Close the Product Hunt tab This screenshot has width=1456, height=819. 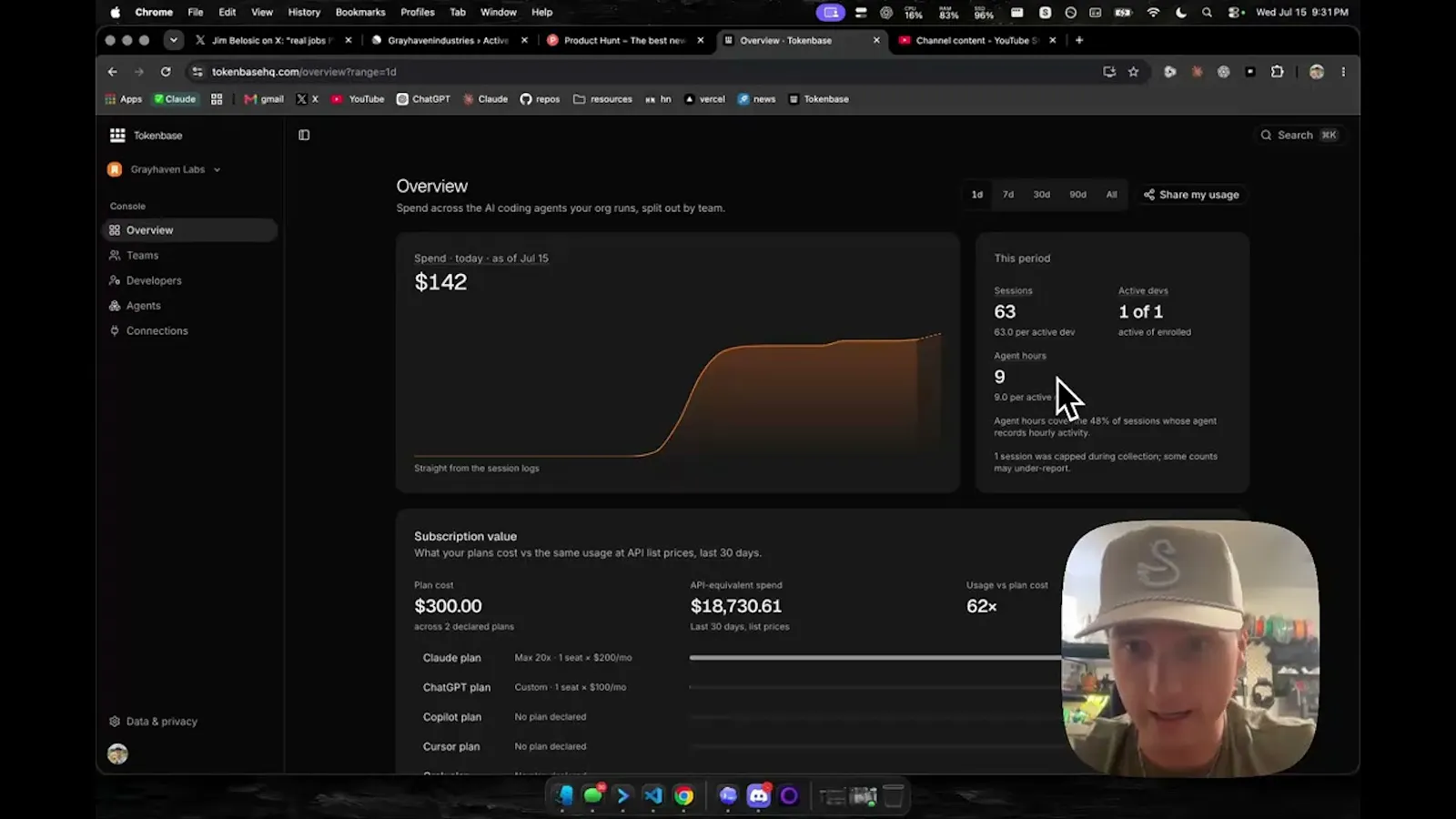click(x=700, y=40)
